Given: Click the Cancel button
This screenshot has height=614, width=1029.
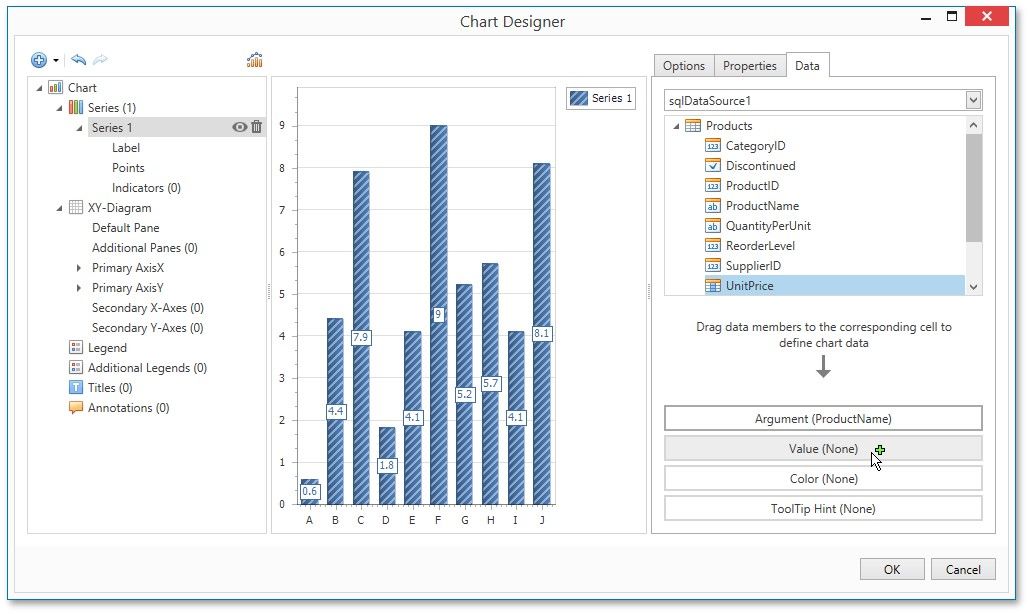Looking at the screenshot, I should pos(963,569).
